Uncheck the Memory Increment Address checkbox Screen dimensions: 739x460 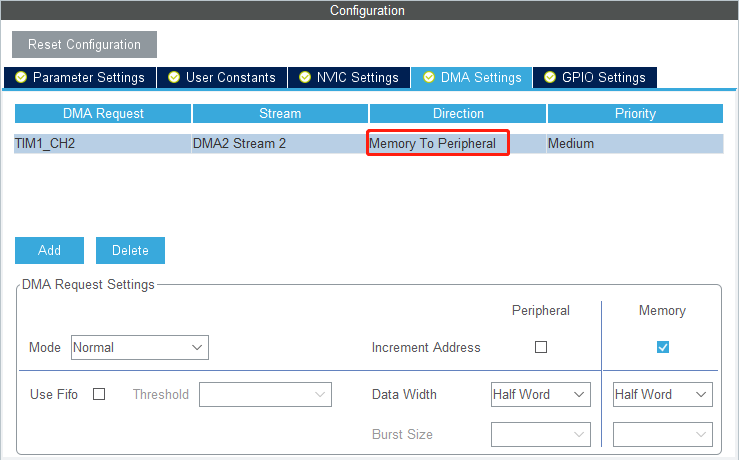point(663,347)
